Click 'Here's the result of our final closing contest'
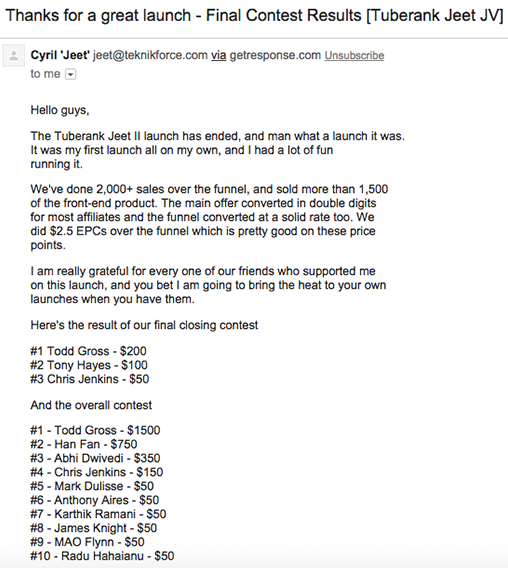 click(x=144, y=325)
